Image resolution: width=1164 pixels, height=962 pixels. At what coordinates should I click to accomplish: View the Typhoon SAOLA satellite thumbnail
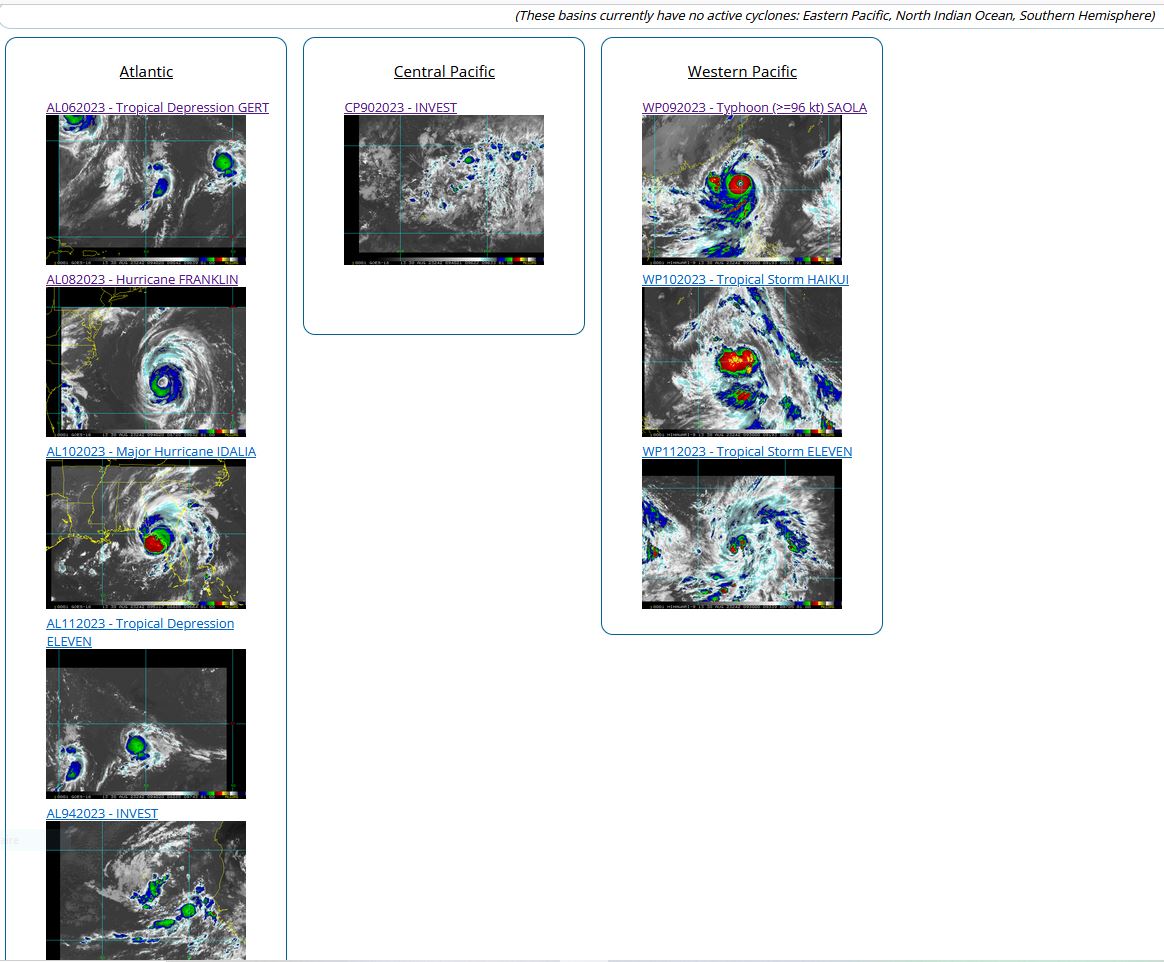[x=742, y=189]
